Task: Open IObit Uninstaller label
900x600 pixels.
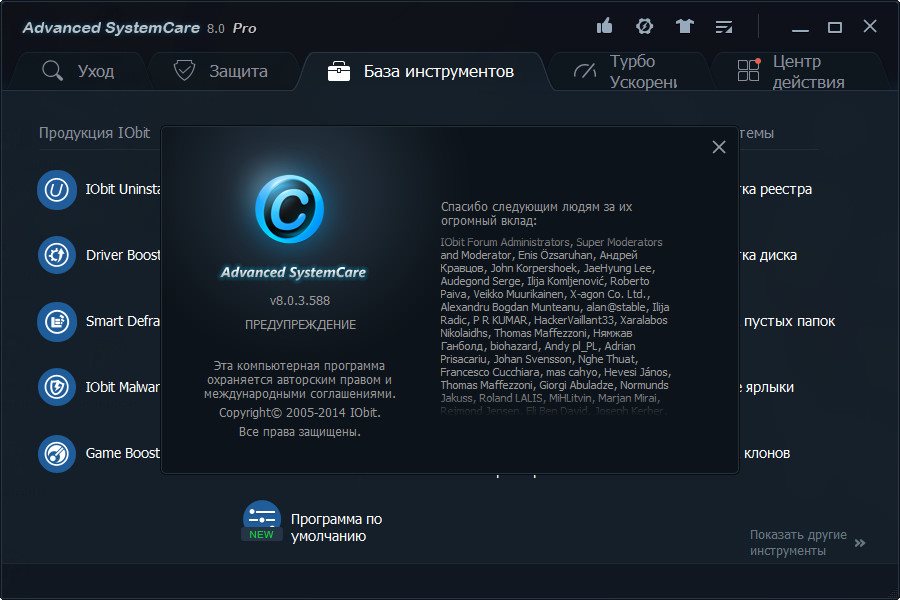Action: point(123,189)
